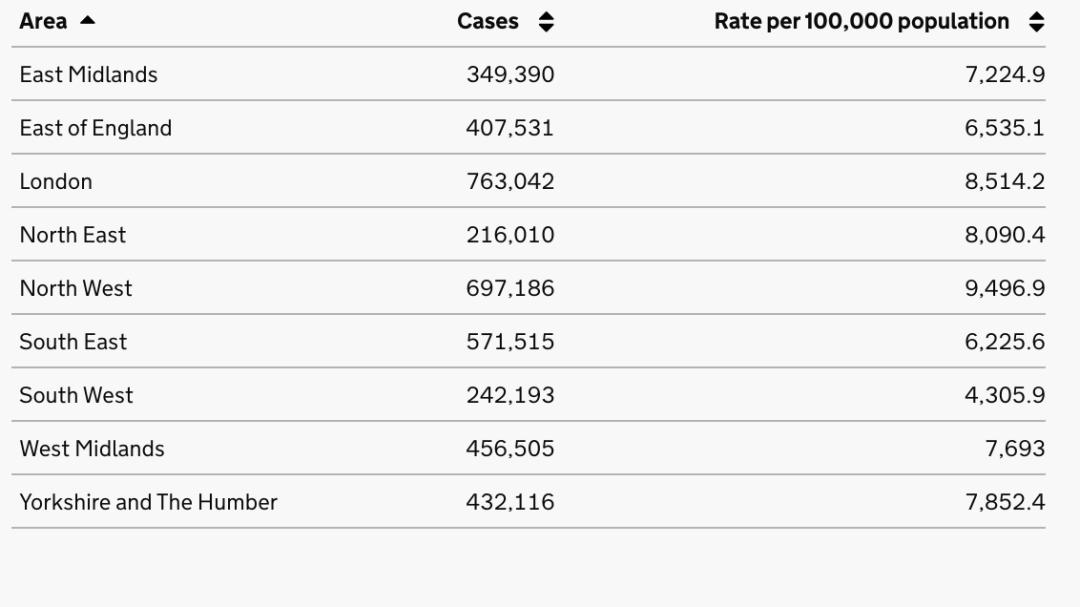Click London's case count 763,042
This screenshot has width=1080, height=607.
click(x=510, y=181)
